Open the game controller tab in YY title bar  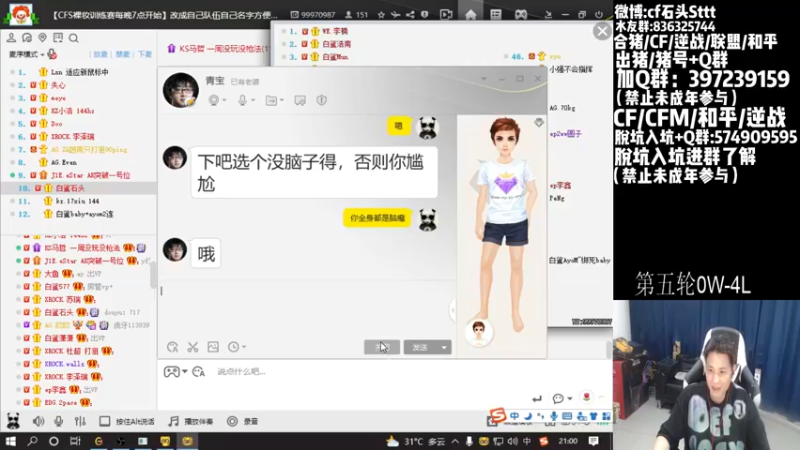click(520, 14)
